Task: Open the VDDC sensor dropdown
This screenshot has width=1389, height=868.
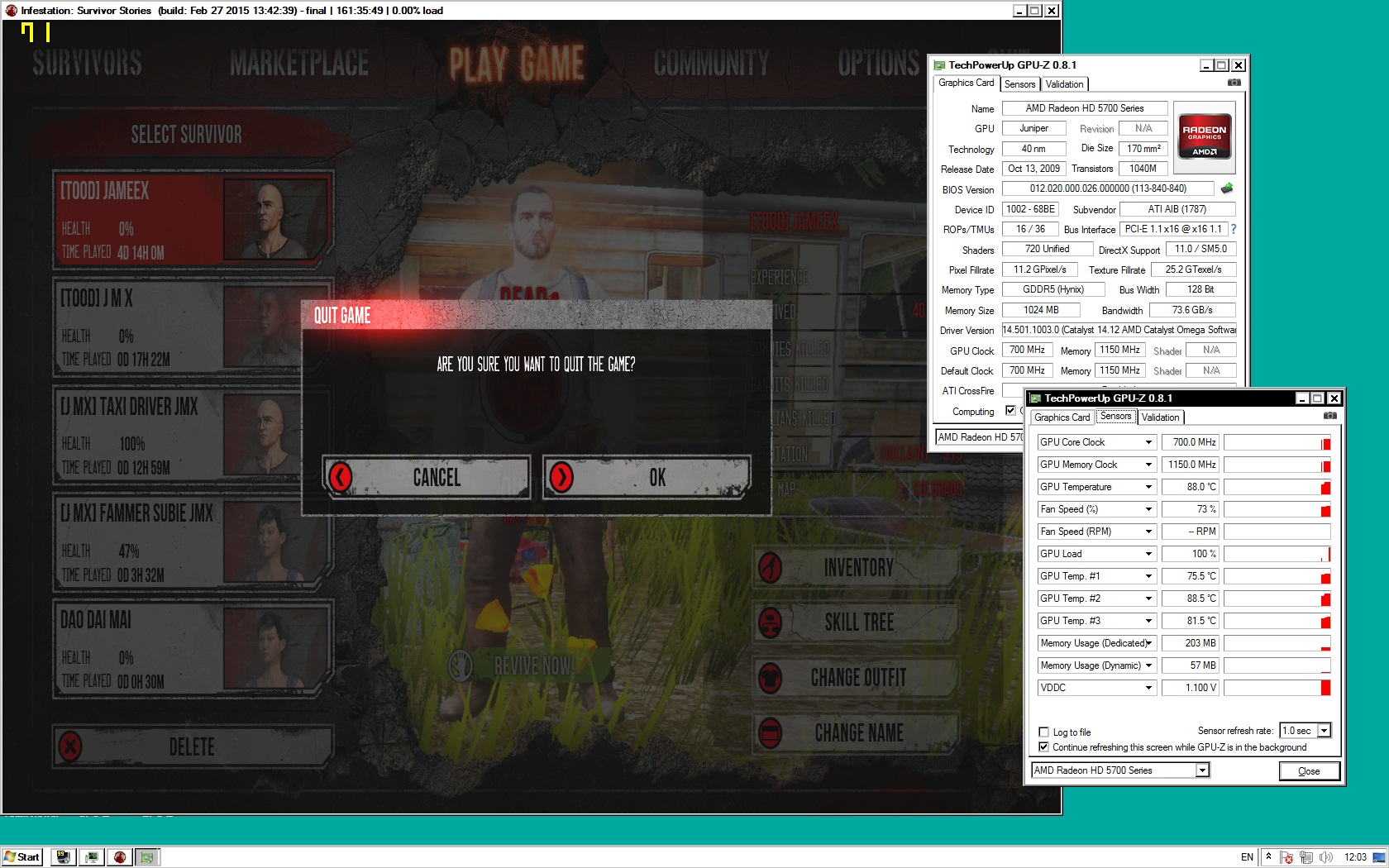Action: [x=1148, y=688]
